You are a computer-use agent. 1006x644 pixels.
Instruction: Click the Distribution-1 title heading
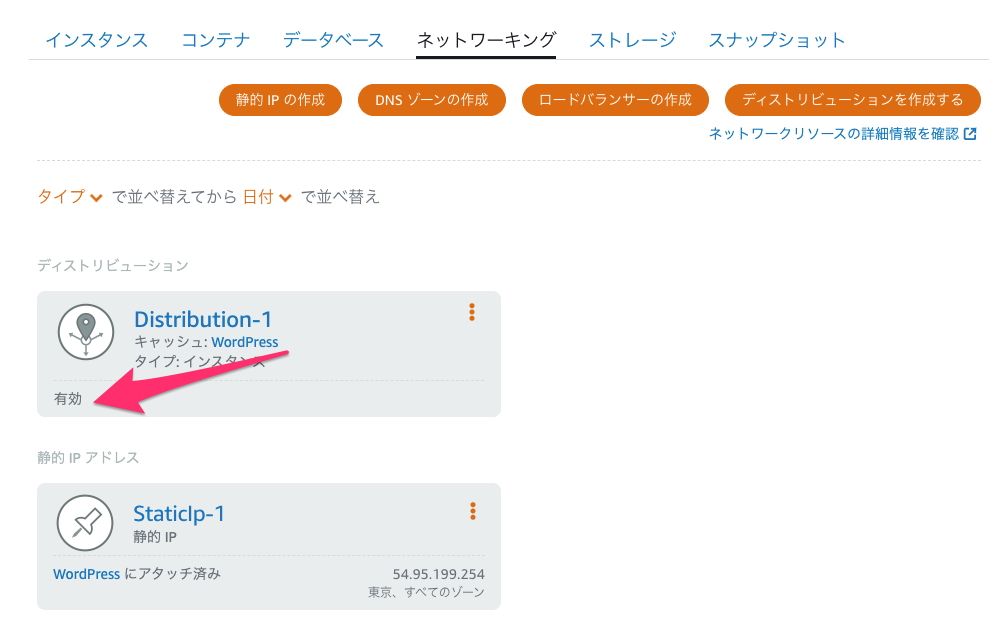coord(204,319)
